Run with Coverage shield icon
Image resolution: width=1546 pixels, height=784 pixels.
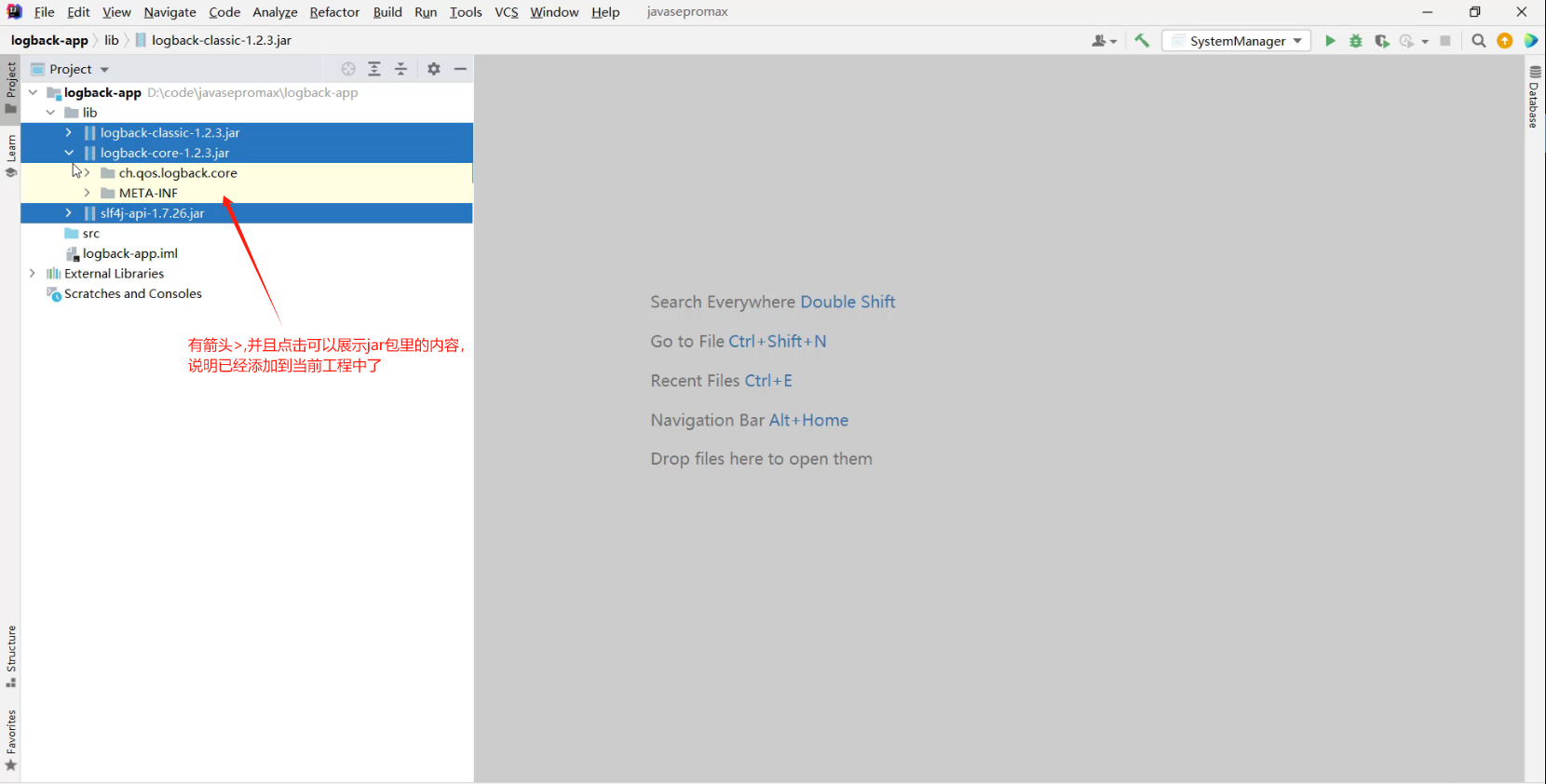[x=1382, y=41]
